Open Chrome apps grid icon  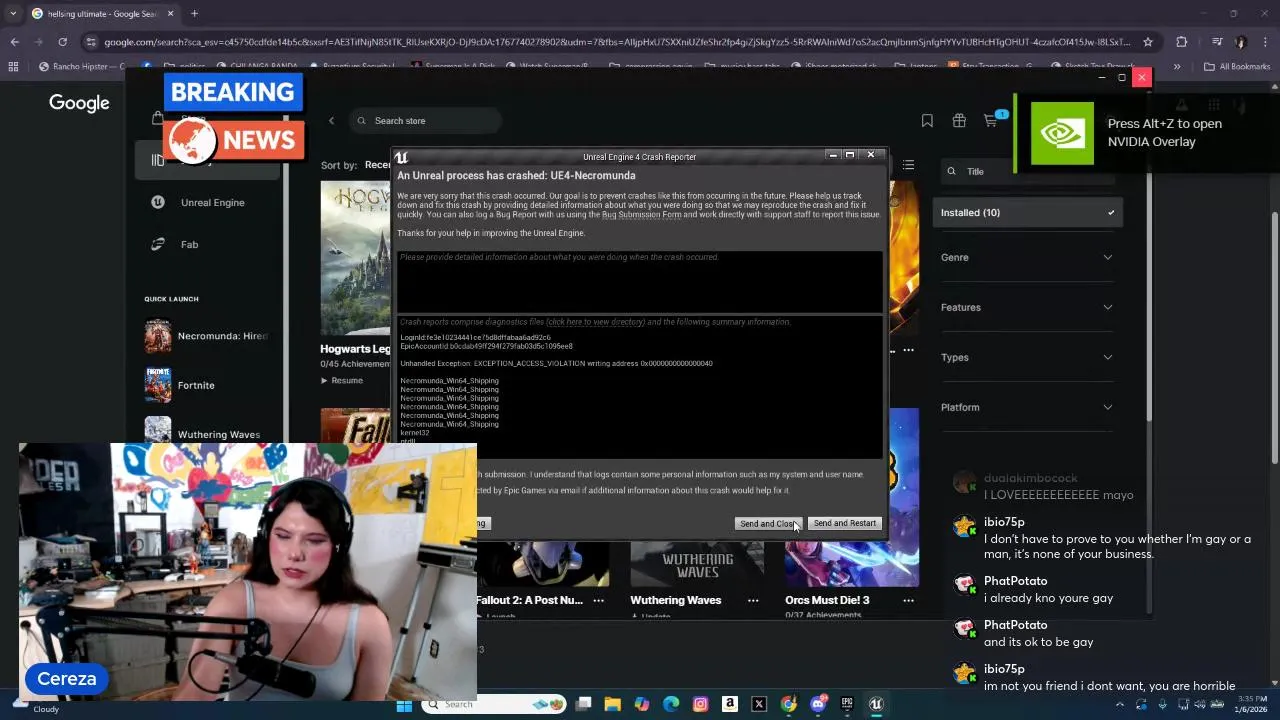click(x=13, y=67)
